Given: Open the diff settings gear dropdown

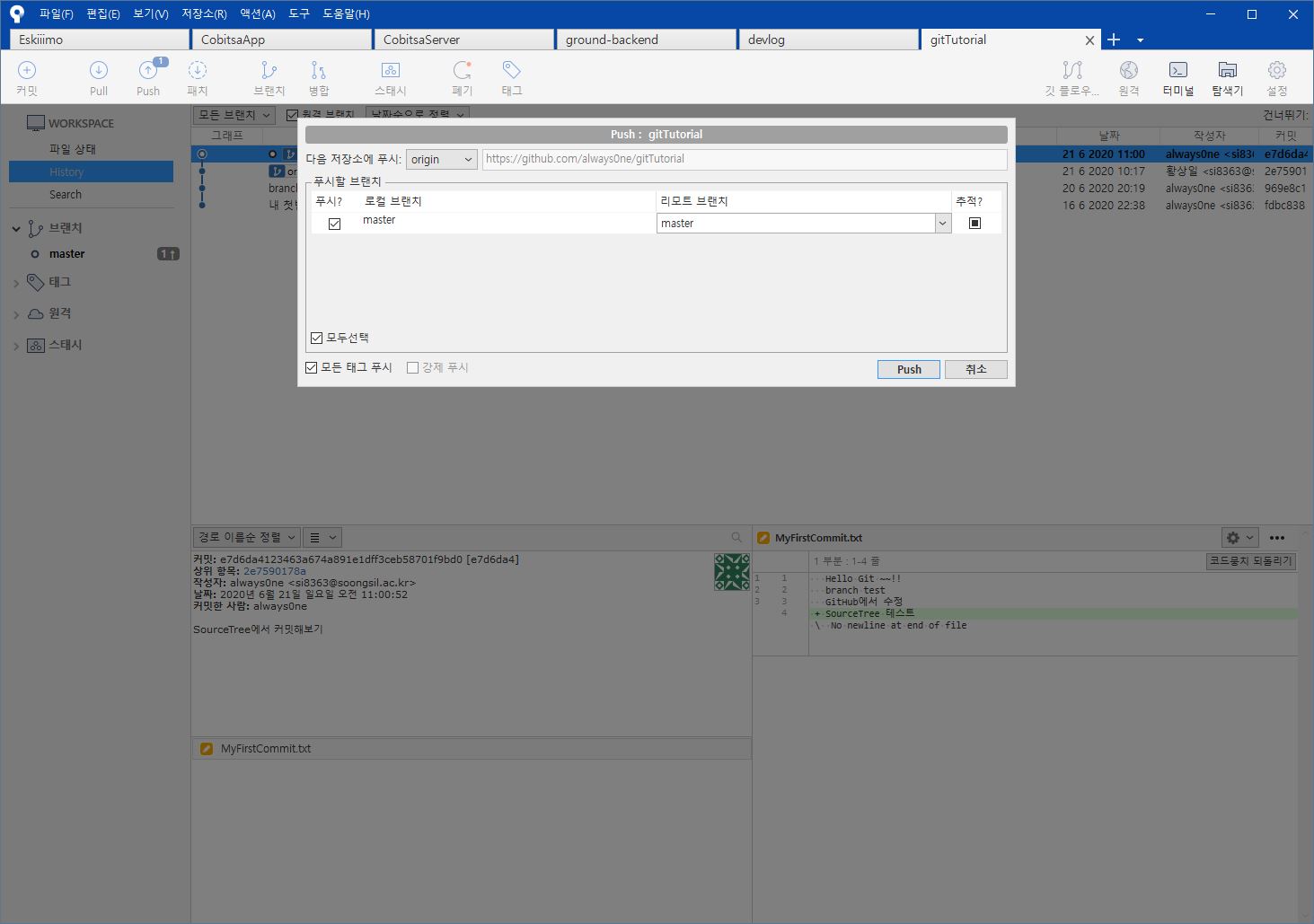Looking at the screenshot, I should click(1239, 537).
